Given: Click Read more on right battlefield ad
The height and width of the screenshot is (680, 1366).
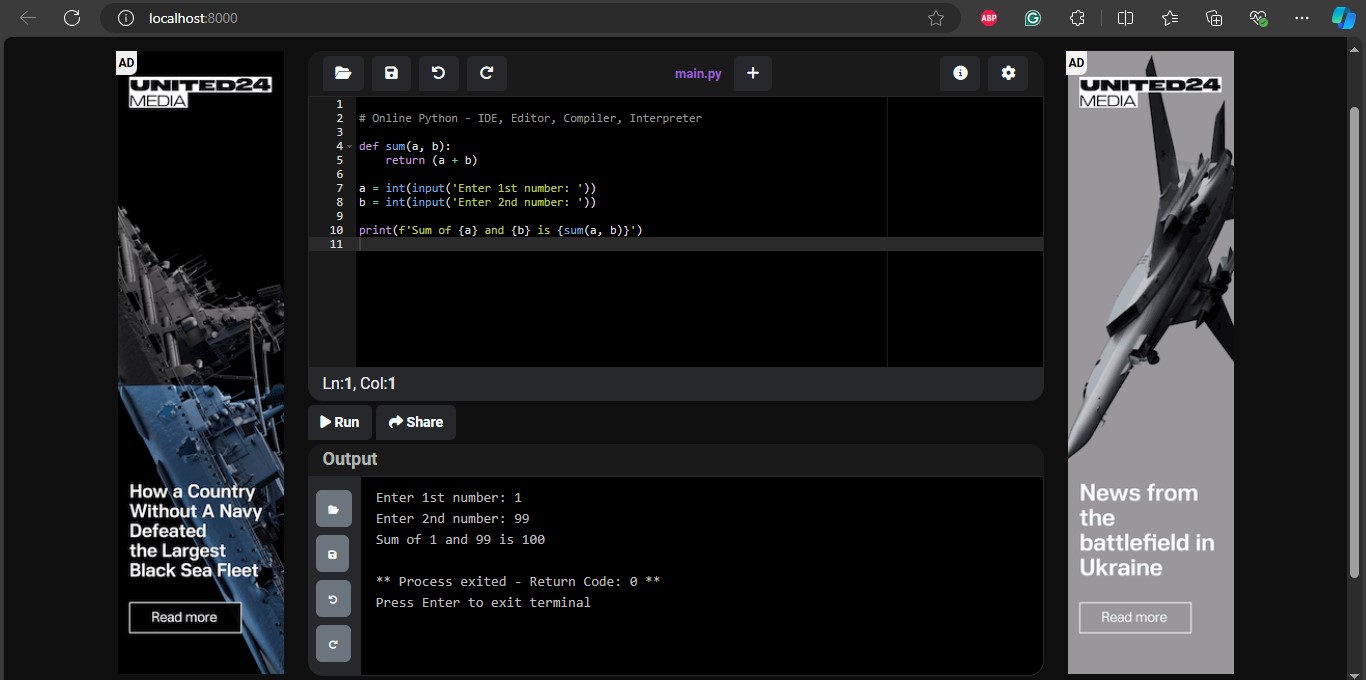Looking at the screenshot, I should [1135, 617].
